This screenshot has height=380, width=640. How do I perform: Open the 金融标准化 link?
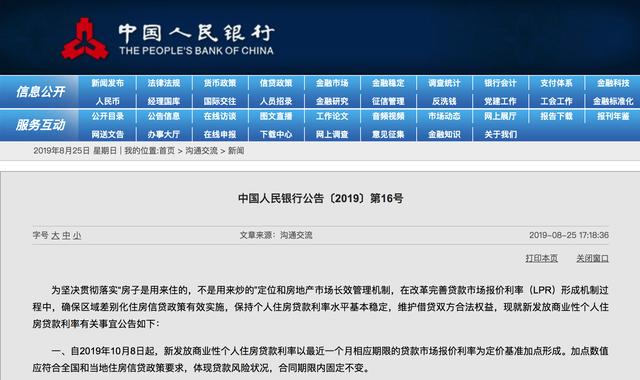[x=613, y=101]
